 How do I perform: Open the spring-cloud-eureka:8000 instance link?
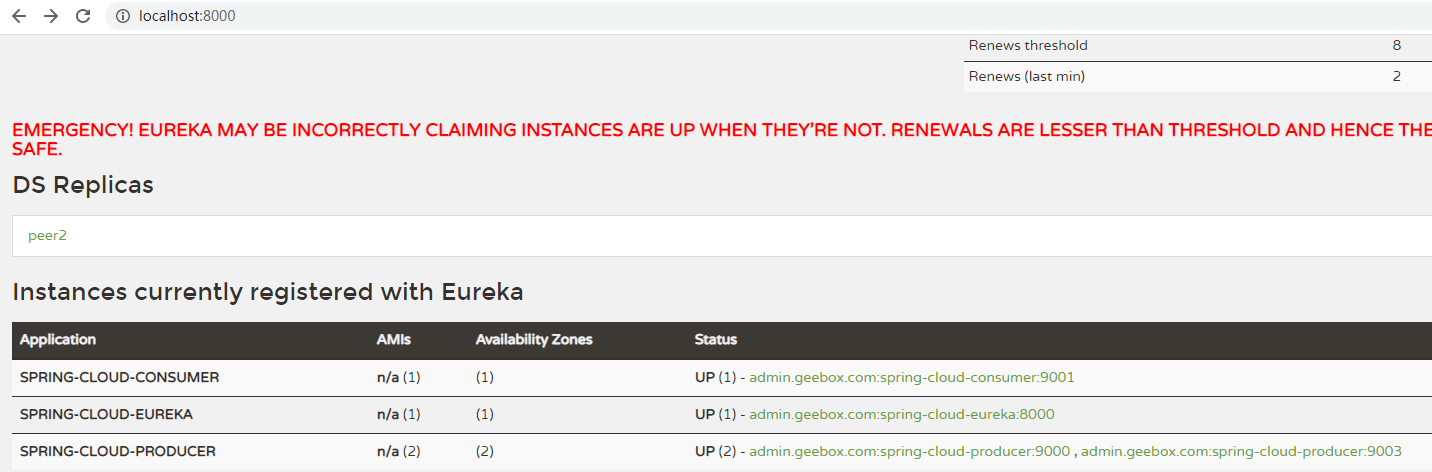(901, 414)
